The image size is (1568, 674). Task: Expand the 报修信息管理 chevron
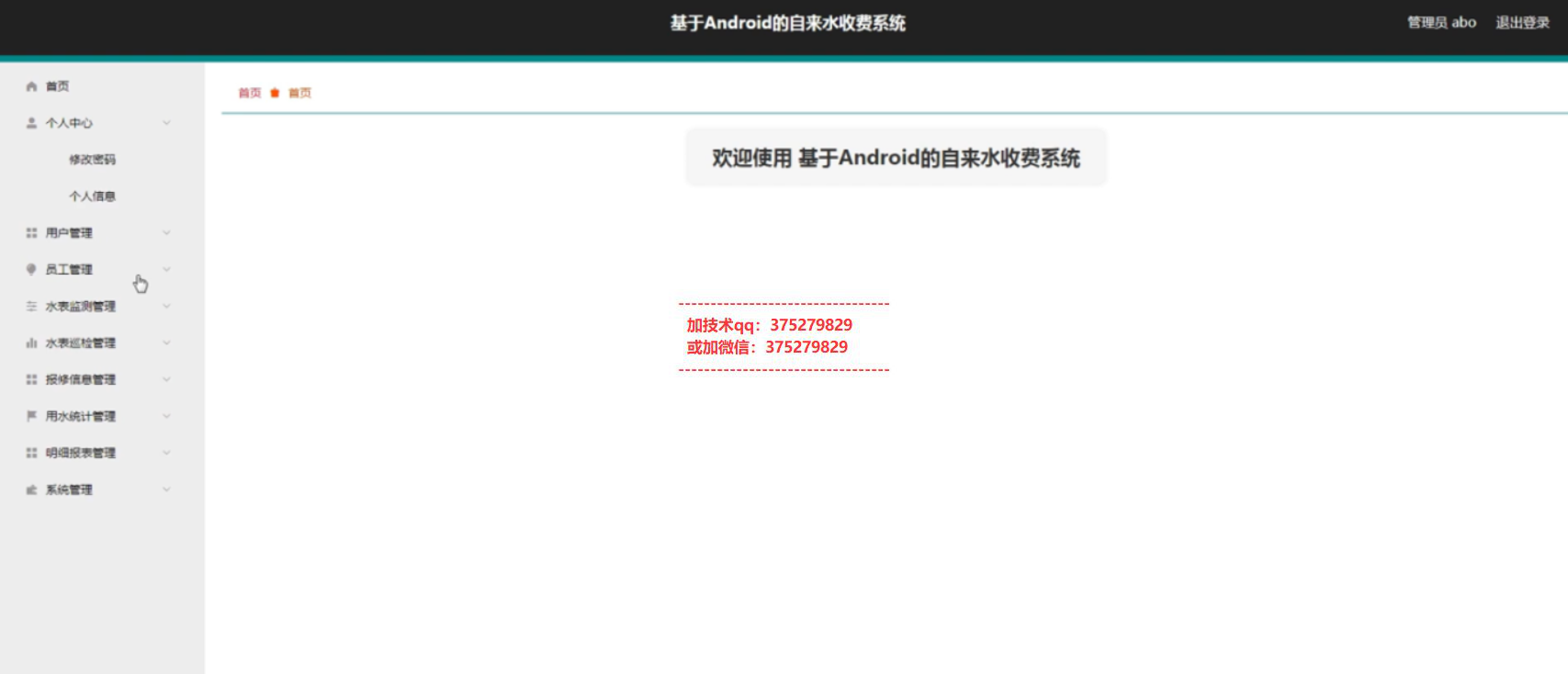coord(166,378)
